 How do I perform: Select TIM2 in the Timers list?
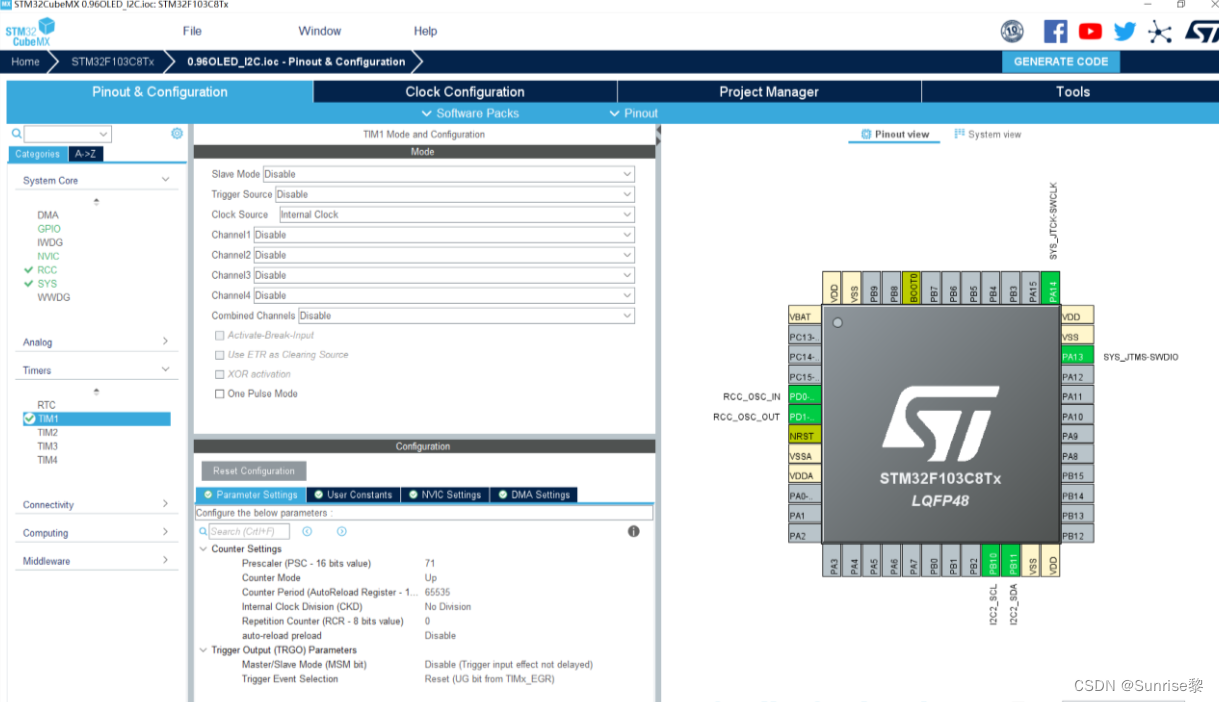pyautogui.click(x=48, y=433)
